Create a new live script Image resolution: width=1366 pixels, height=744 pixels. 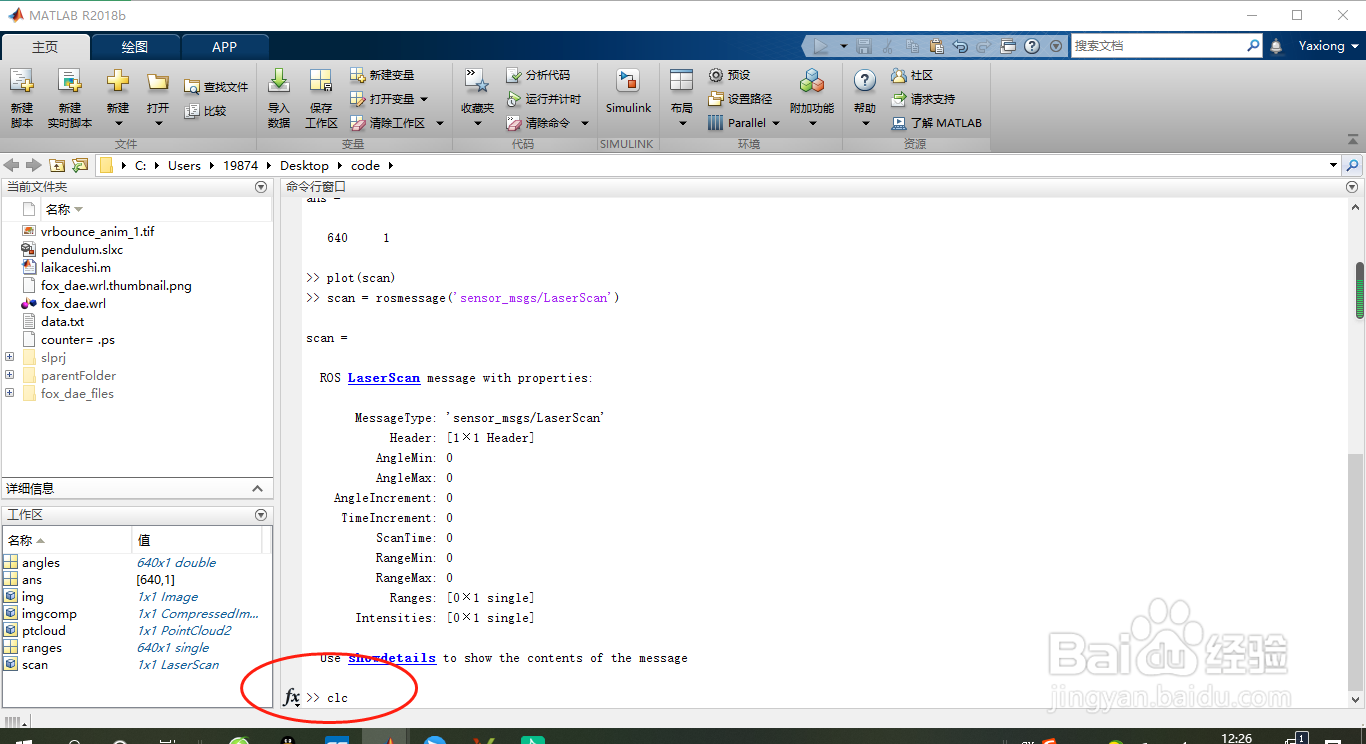(x=69, y=98)
